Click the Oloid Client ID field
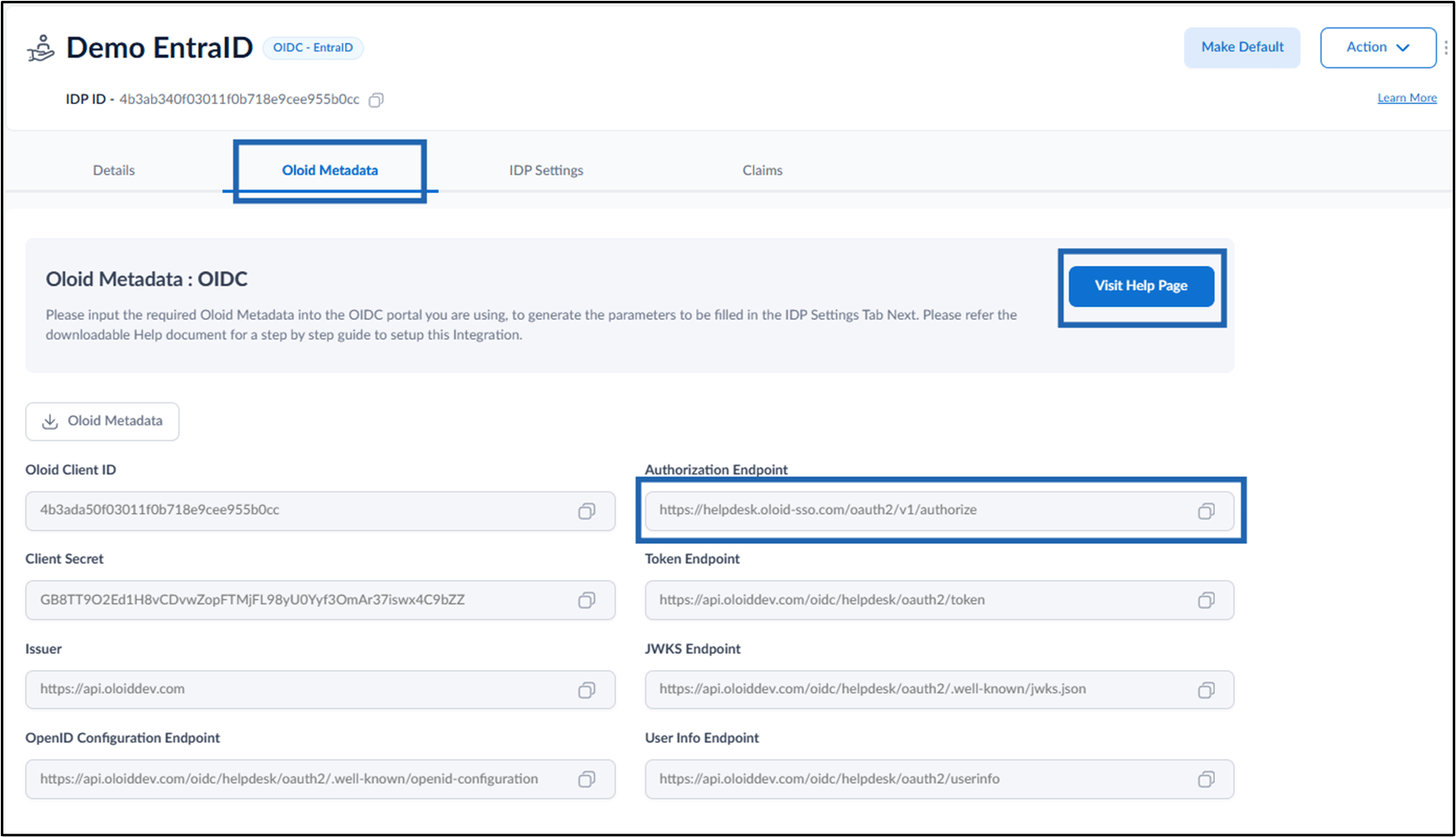Screen dimensions: 1456x837 click(x=320, y=510)
